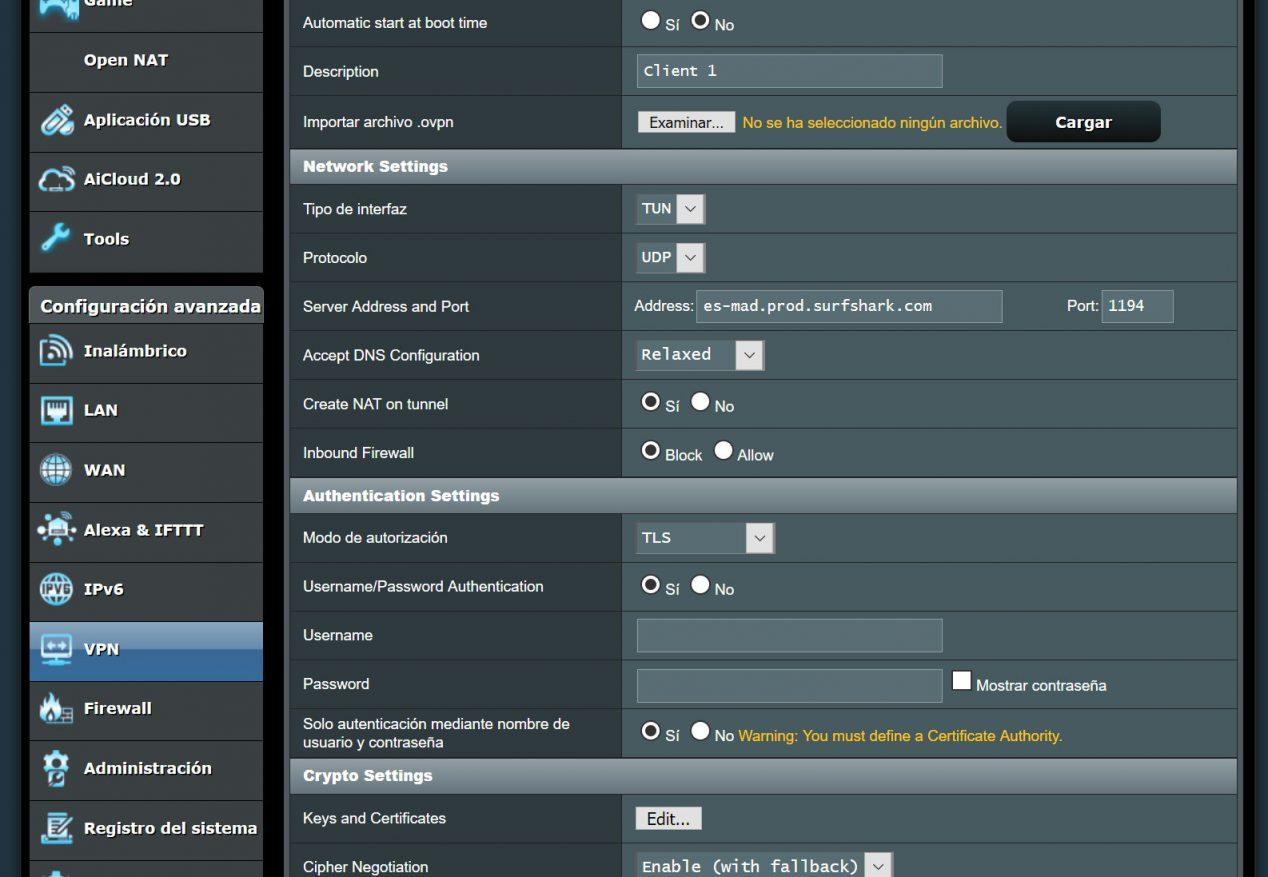Open the Tipo de interfaz TUN dropdown
This screenshot has width=1268, height=877.
click(x=671, y=209)
